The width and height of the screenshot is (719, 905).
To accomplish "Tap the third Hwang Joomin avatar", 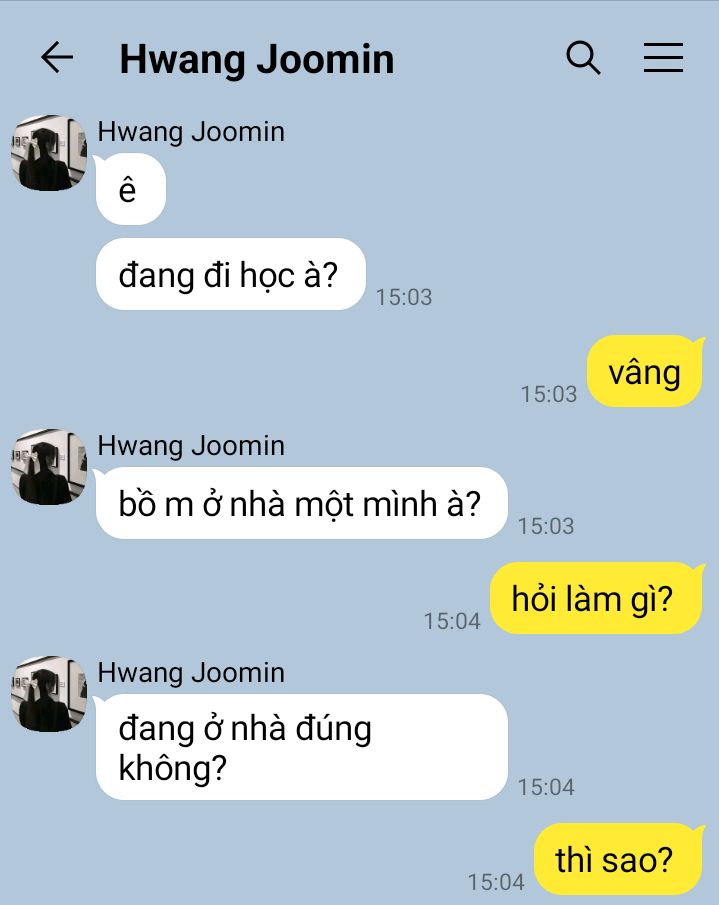I will (49, 694).
